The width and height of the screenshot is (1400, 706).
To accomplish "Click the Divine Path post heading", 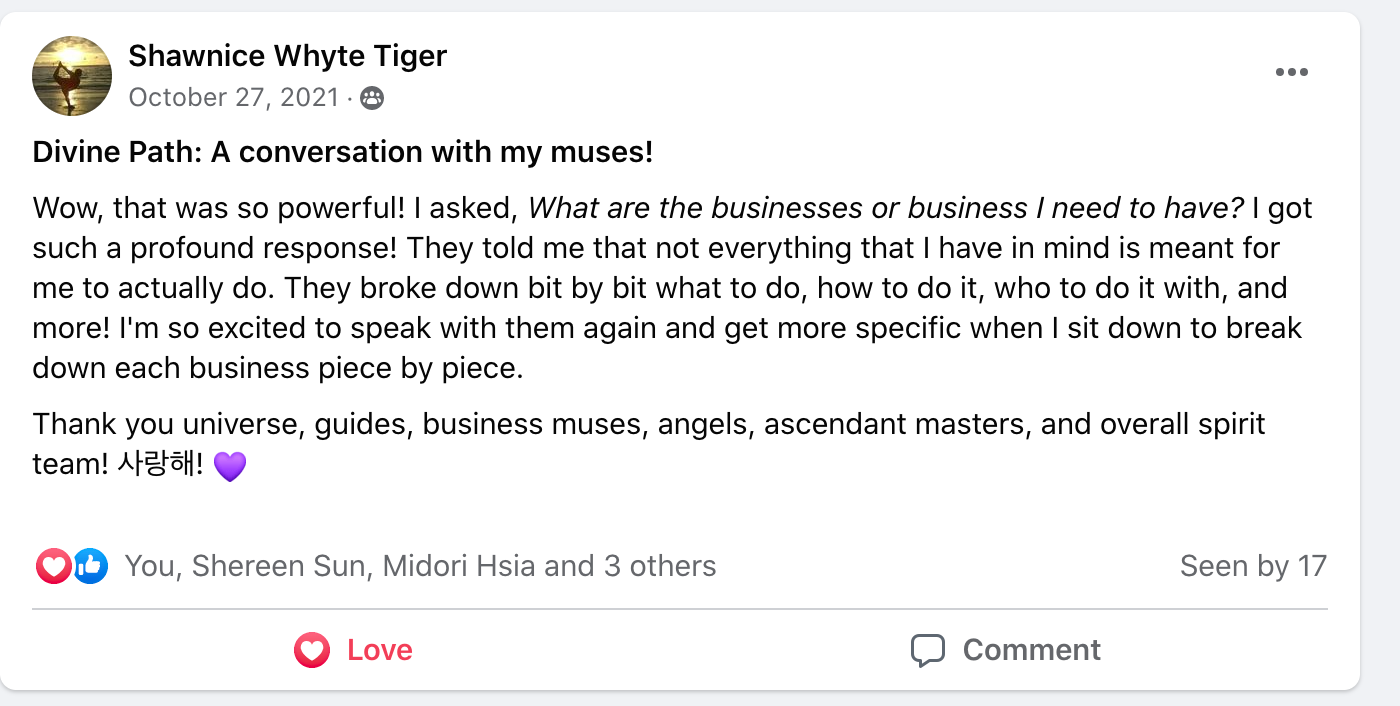I will (342, 153).
